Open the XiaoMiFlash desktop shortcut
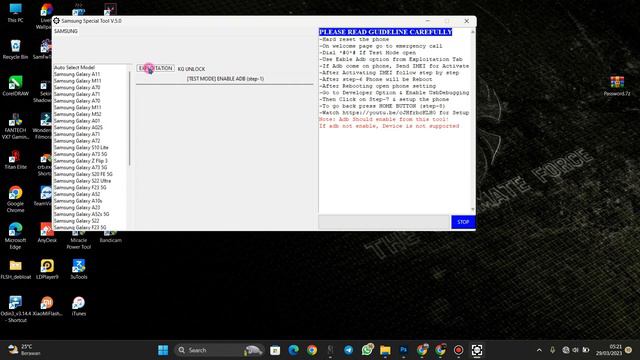This screenshot has width=640, height=360. tap(47, 306)
